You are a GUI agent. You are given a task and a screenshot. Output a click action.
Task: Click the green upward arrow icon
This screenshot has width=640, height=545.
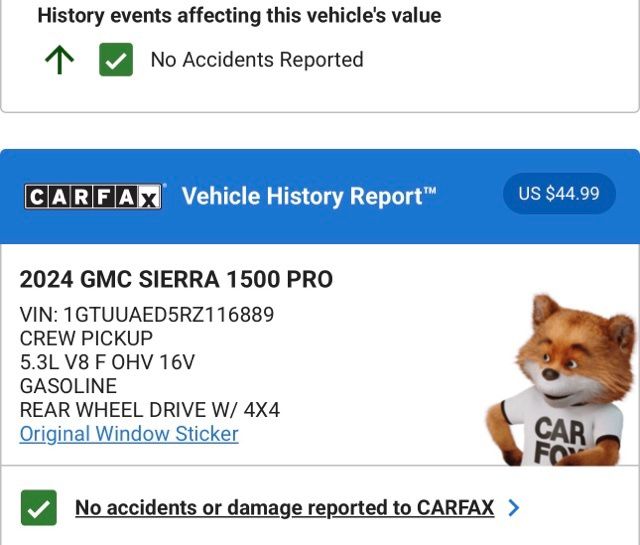point(59,60)
